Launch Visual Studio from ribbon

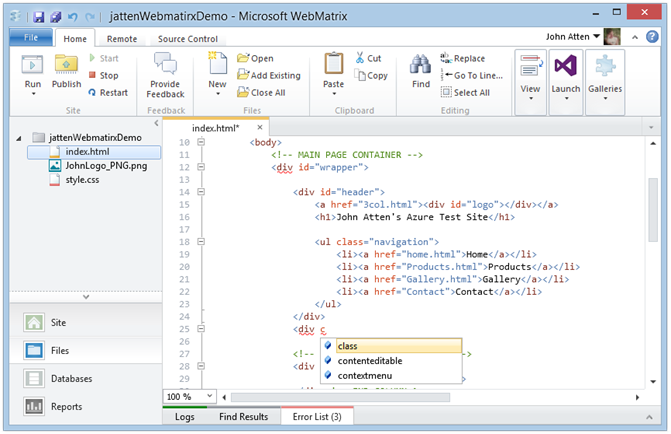click(566, 82)
